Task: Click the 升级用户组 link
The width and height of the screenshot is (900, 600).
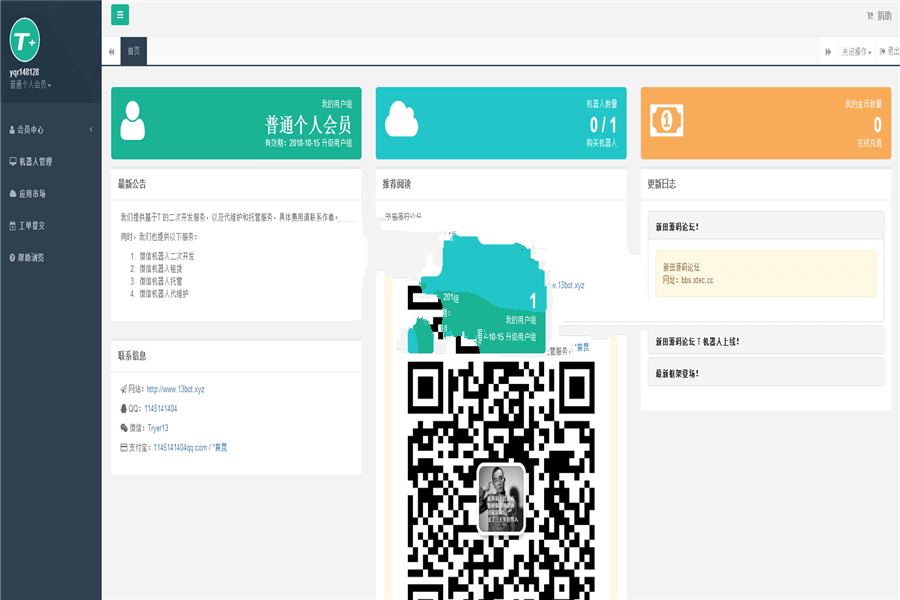Action: [x=337, y=143]
